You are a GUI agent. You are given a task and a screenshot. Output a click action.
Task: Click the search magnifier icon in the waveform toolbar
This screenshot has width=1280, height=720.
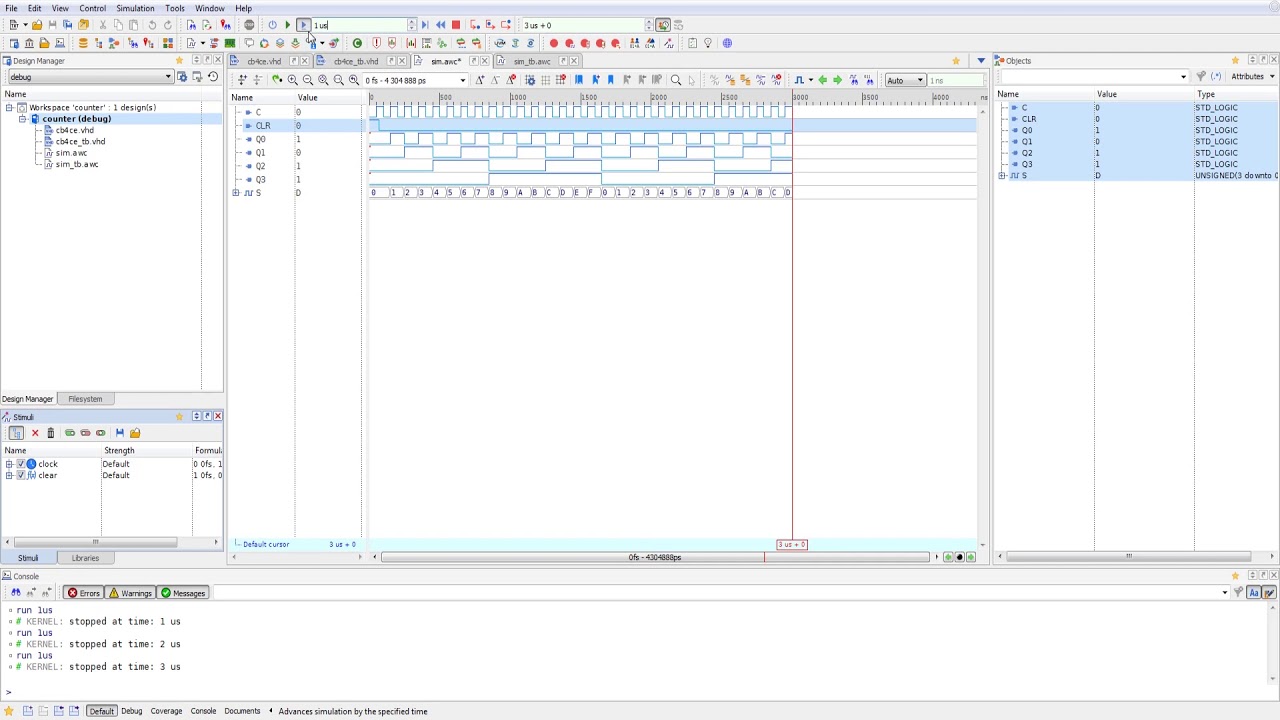tap(675, 80)
